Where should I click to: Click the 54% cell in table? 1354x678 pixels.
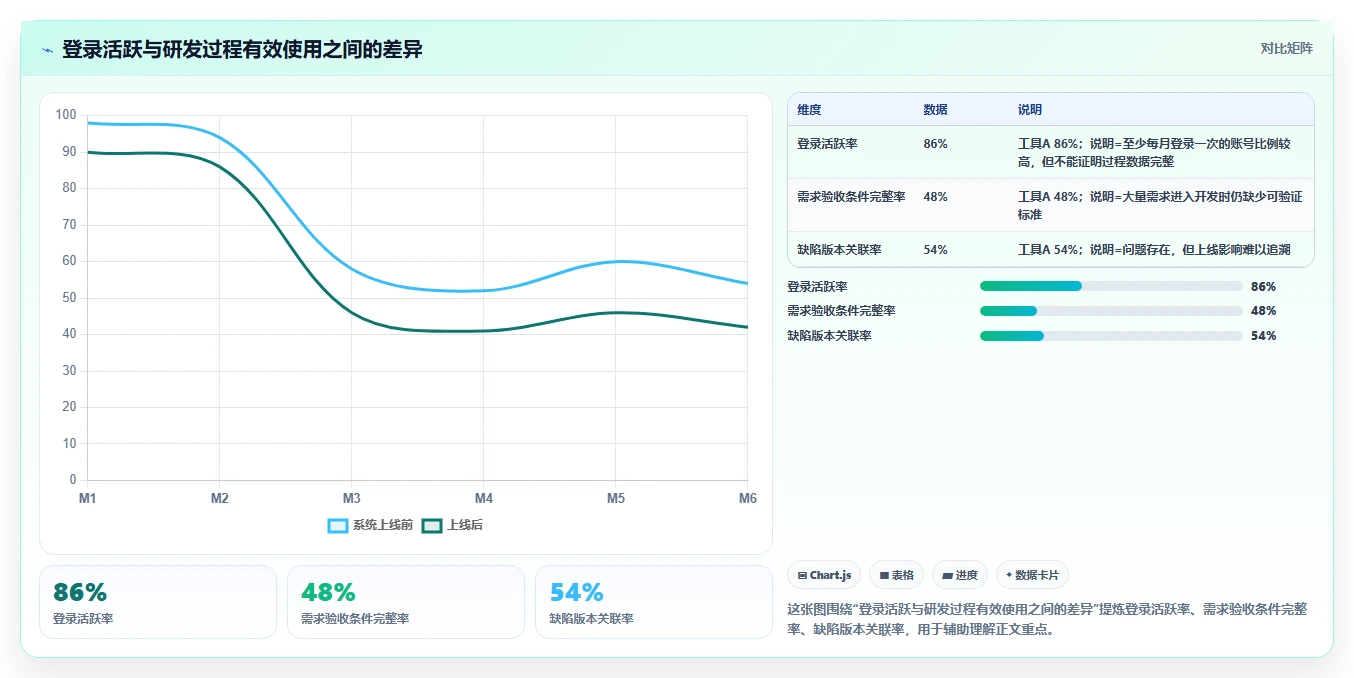(x=935, y=250)
